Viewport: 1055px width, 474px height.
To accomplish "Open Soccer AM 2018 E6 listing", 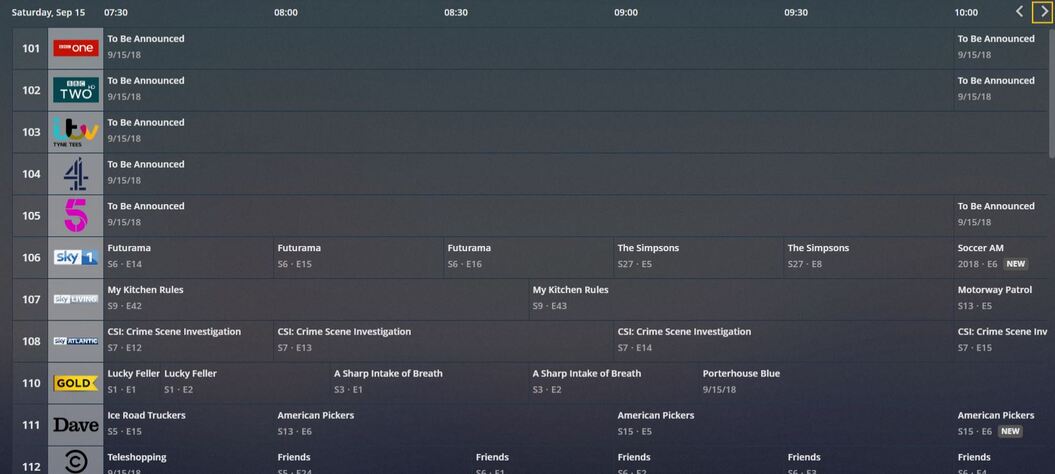I will pos(1001,257).
